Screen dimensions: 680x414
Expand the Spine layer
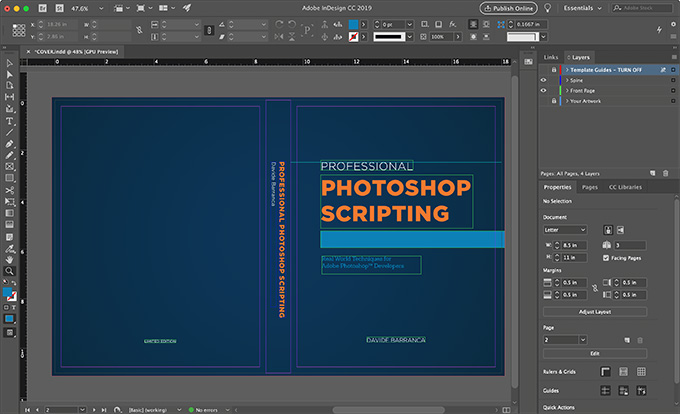pos(567,80)
